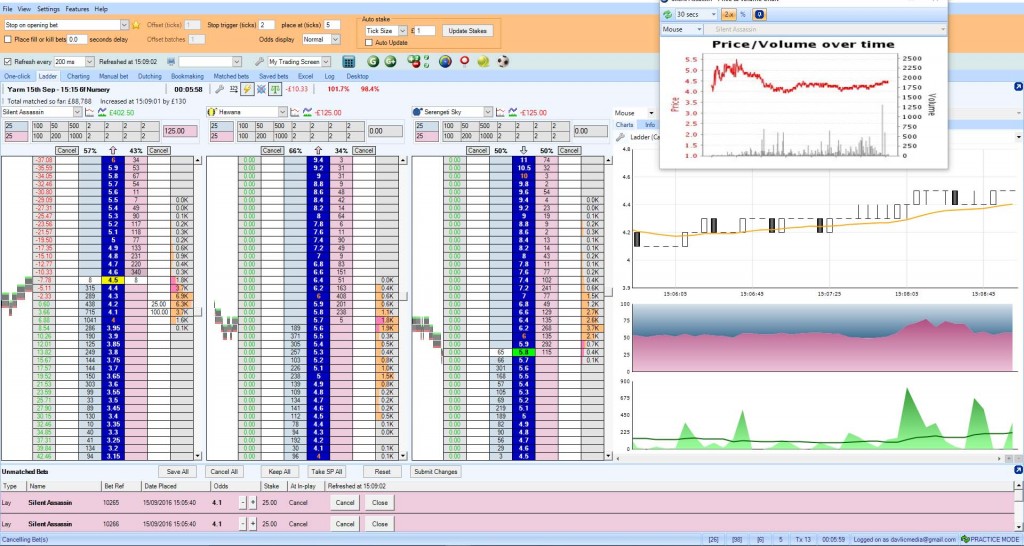Toggle the Auto Update checkbox

click(369, 42)
